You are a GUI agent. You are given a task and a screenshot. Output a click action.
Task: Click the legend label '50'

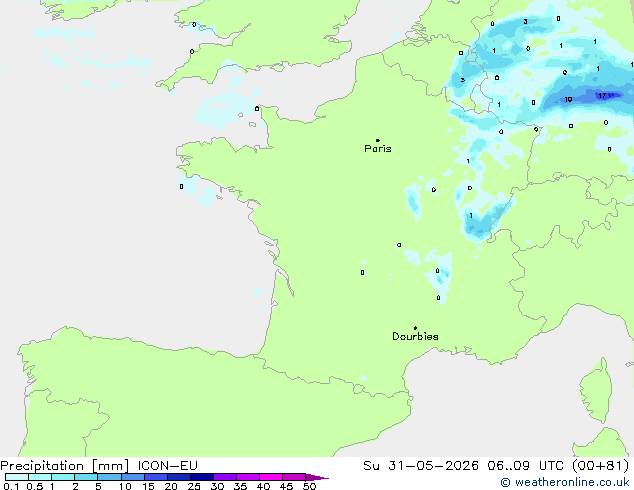[309, 486]
